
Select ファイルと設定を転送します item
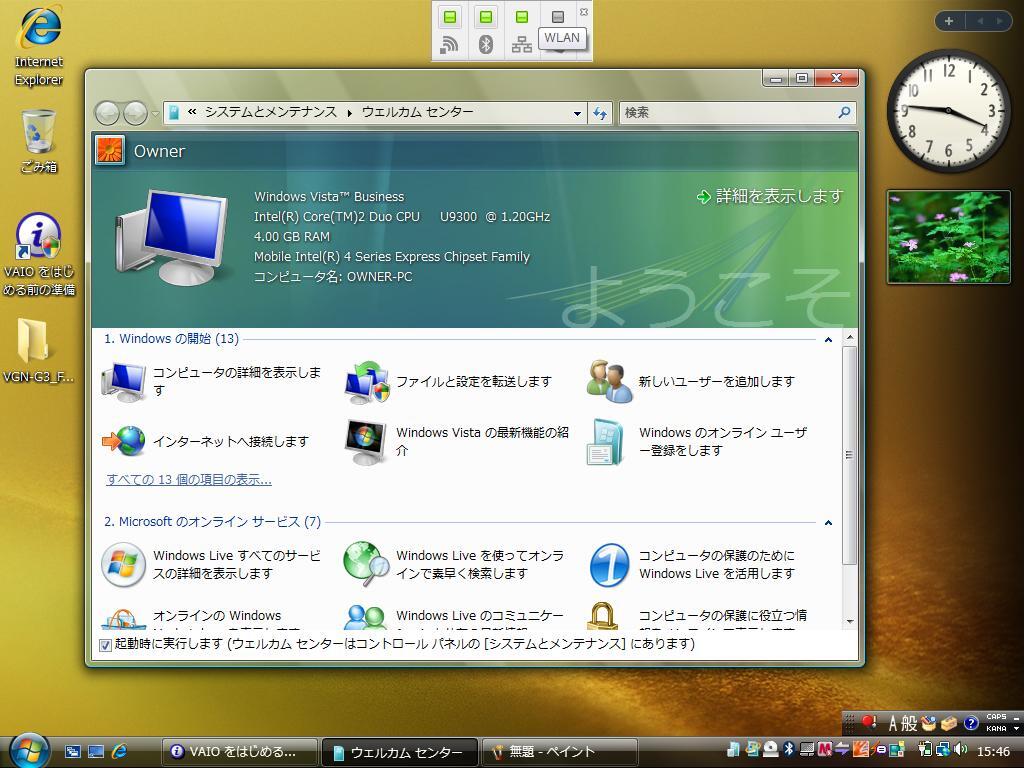coord(449,381)
